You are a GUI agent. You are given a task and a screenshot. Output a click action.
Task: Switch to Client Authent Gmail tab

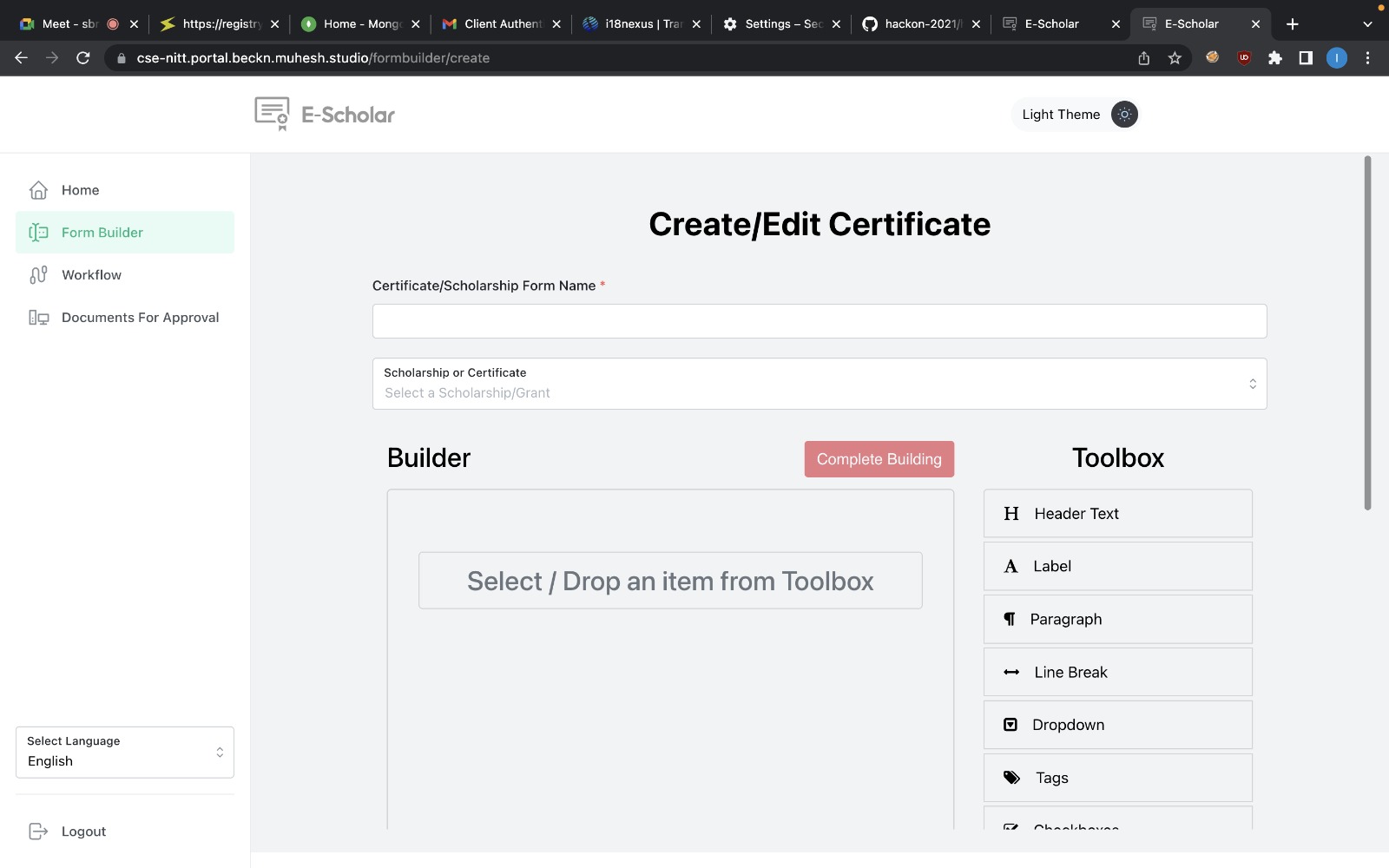pyautogui.click(x=502, y=23)
